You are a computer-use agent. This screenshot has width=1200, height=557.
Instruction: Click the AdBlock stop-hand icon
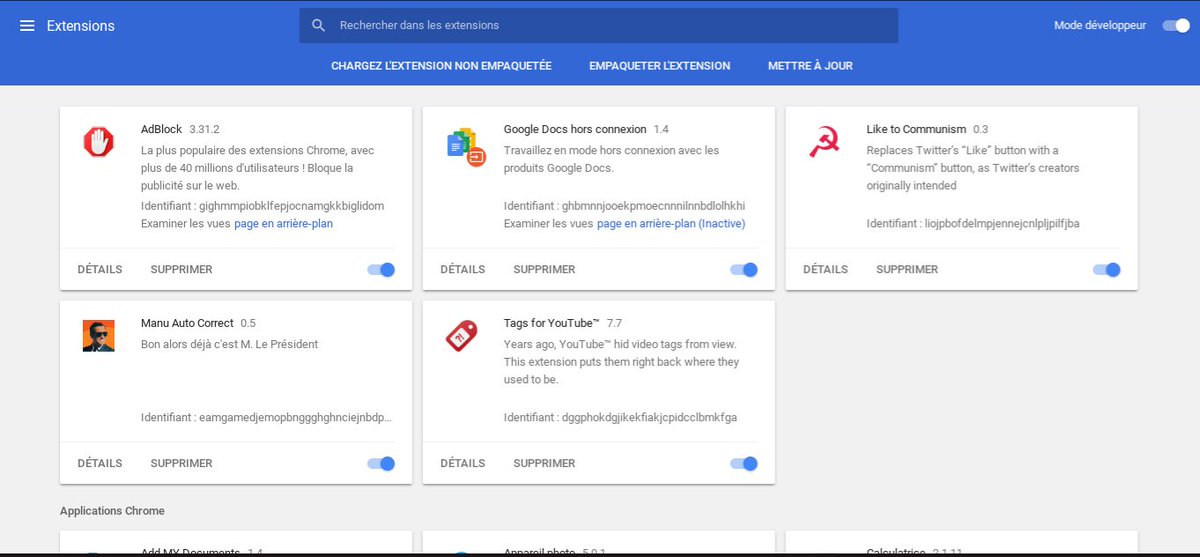[x=98, y=142]
